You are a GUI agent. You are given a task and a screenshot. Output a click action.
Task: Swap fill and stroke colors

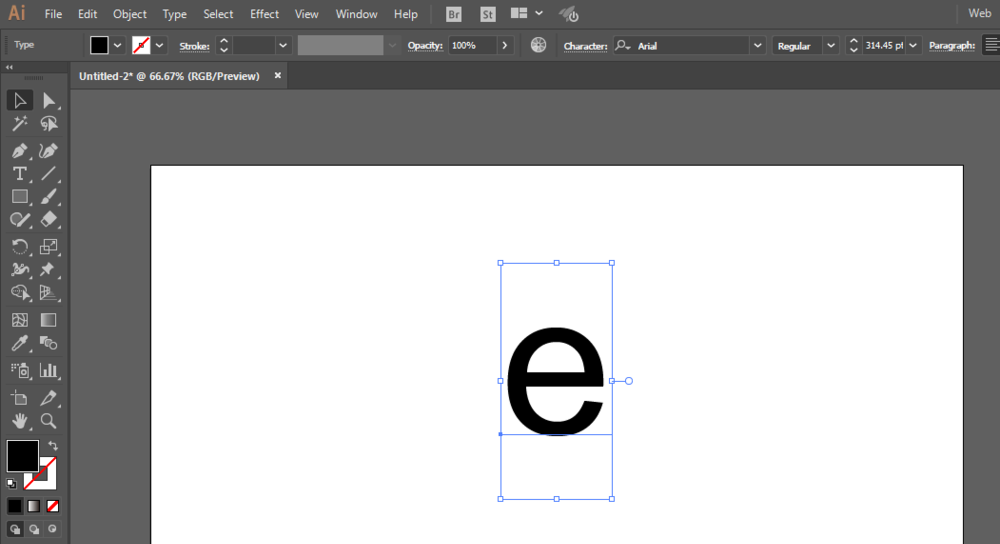click(53, 446)
